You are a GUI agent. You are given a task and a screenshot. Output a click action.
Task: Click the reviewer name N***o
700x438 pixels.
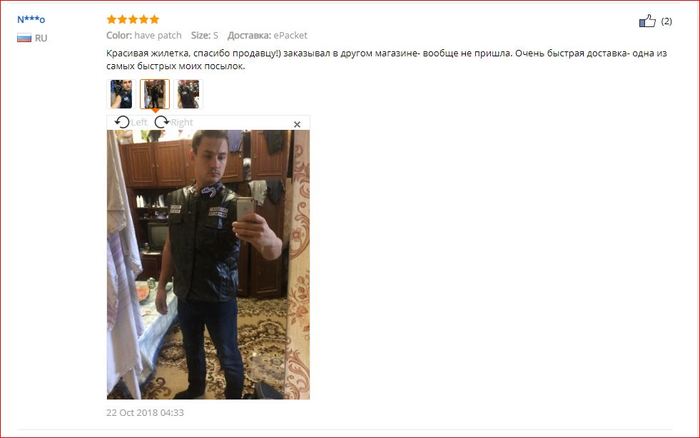click(x=31, y=20)
